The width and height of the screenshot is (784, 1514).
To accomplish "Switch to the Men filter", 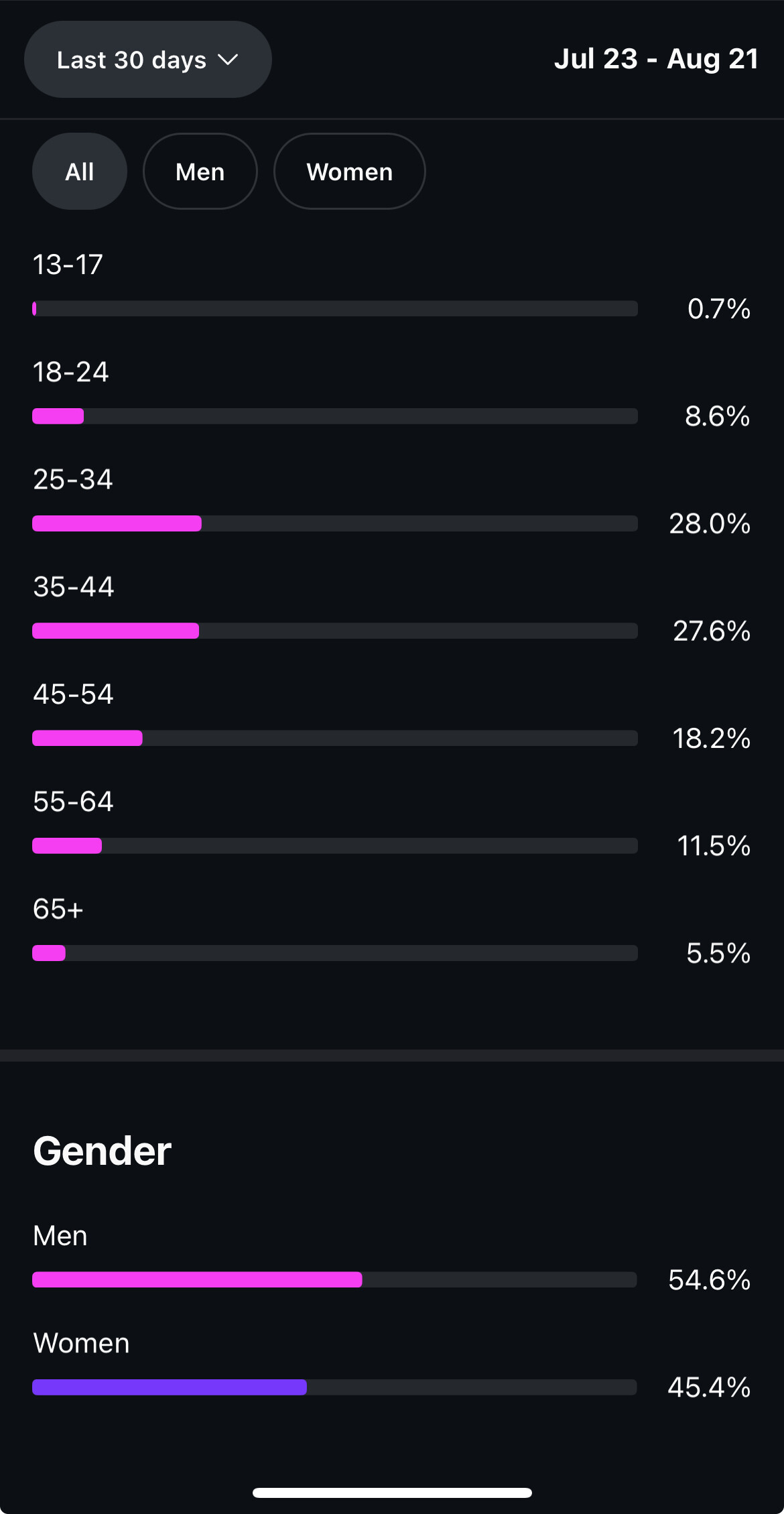I will [x=200, y=172].
